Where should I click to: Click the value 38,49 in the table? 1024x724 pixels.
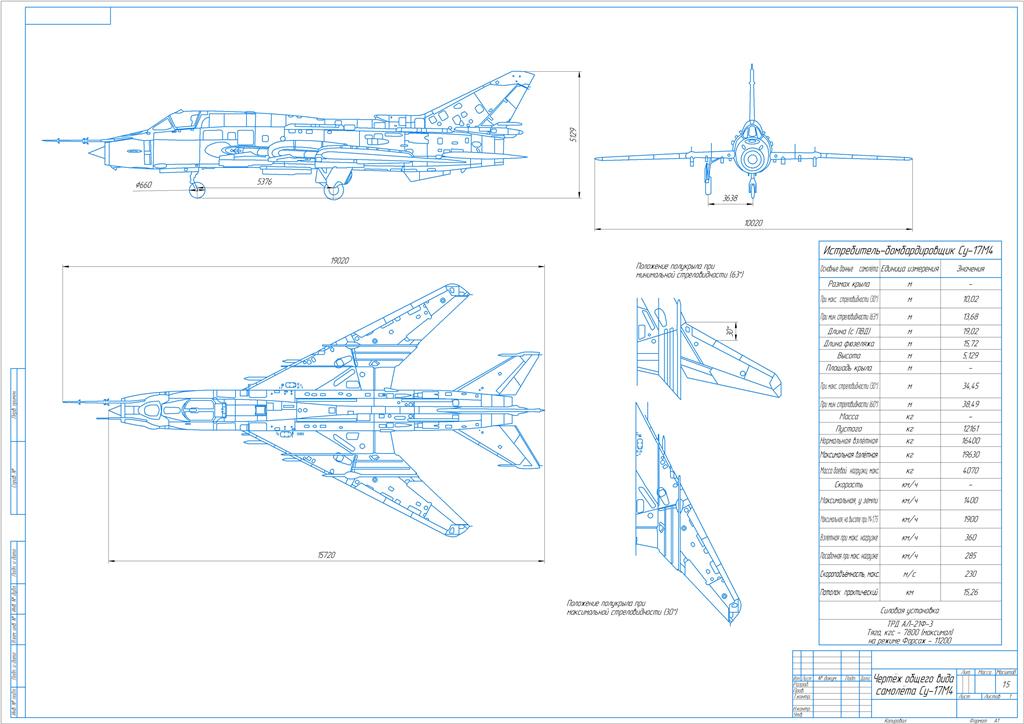pos(971,404)
